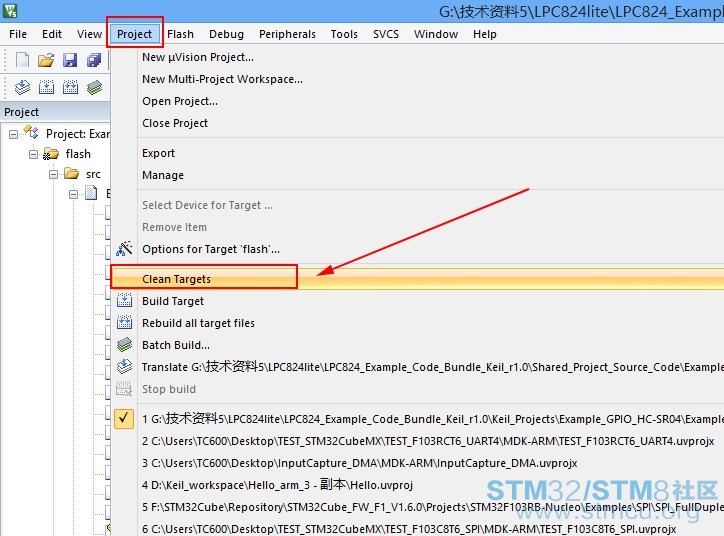Click the Options for Target wand icon

pyautogui.click(x=124, y=249)
